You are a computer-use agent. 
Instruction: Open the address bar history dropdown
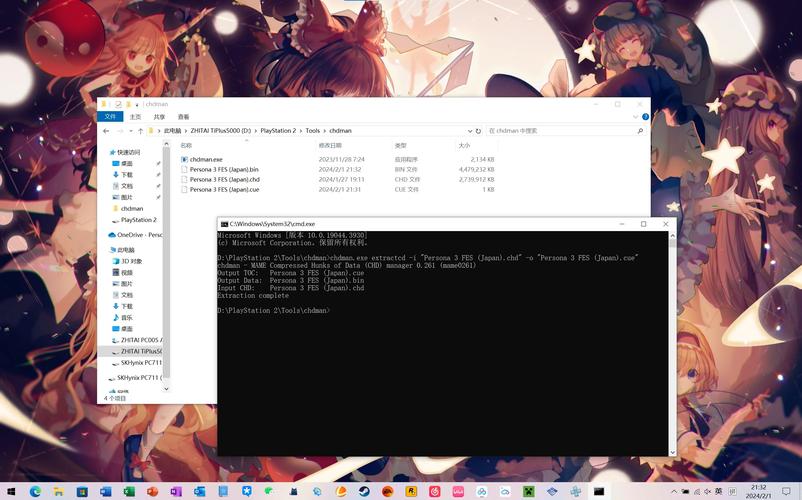pyautogui.click(x=470, y=131)
